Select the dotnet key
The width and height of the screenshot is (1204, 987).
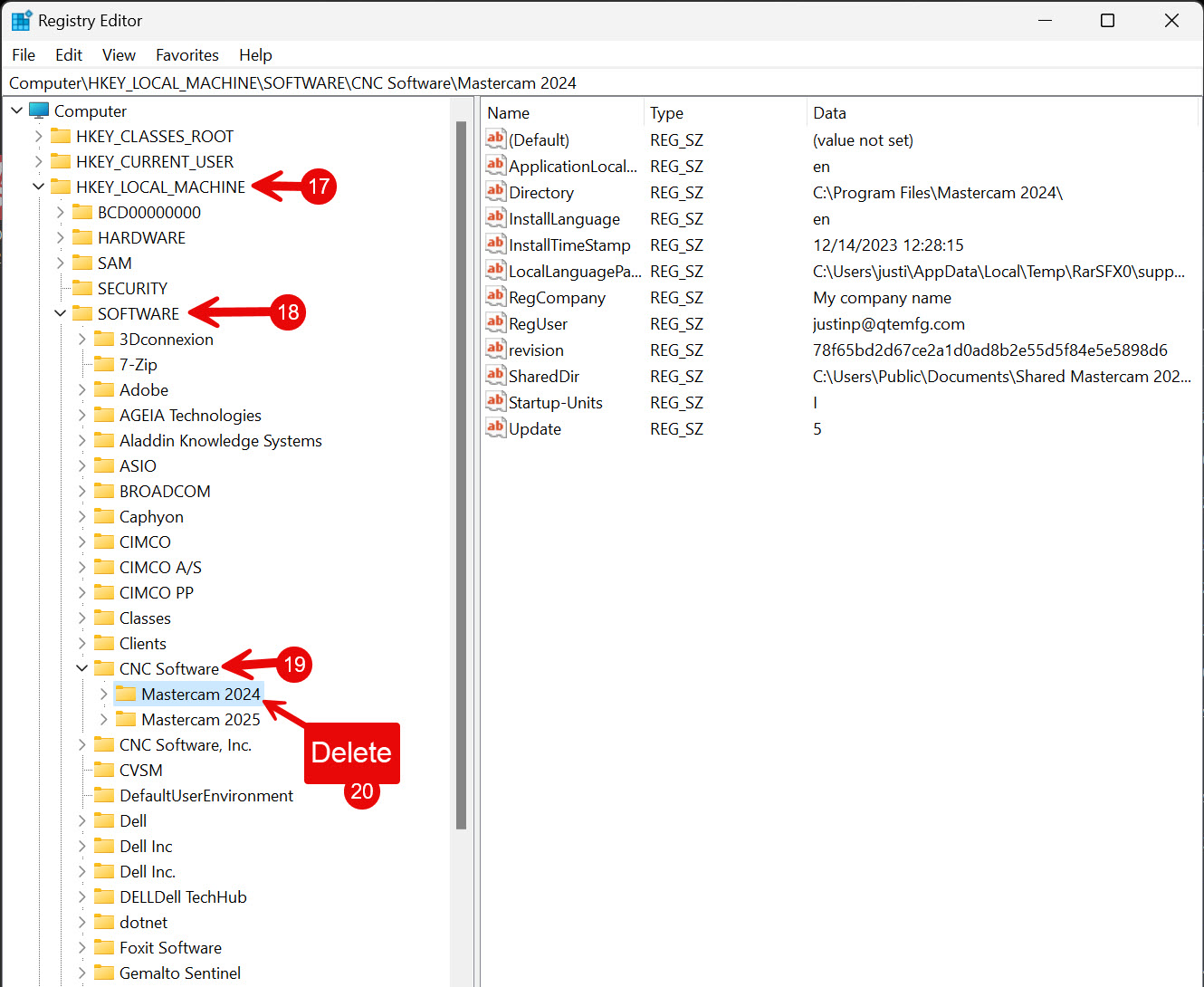[x=143, y=922]
